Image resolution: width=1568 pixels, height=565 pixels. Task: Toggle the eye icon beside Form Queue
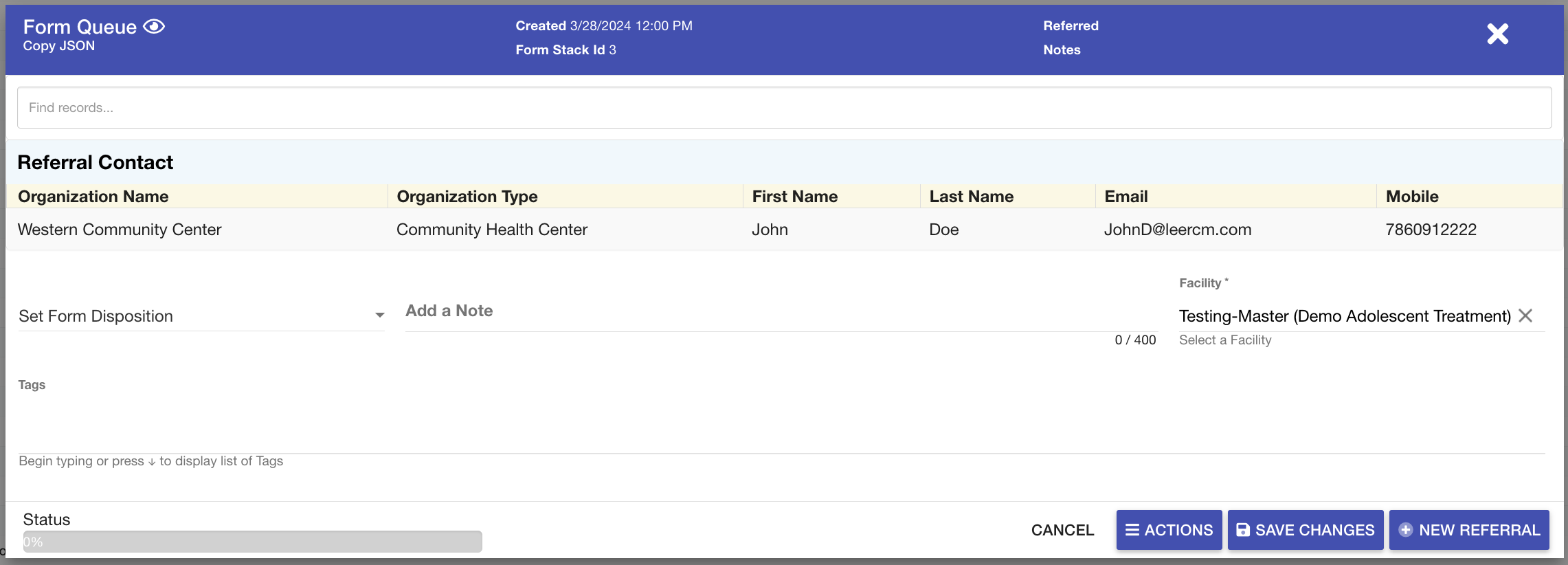(x=154, y=27)
